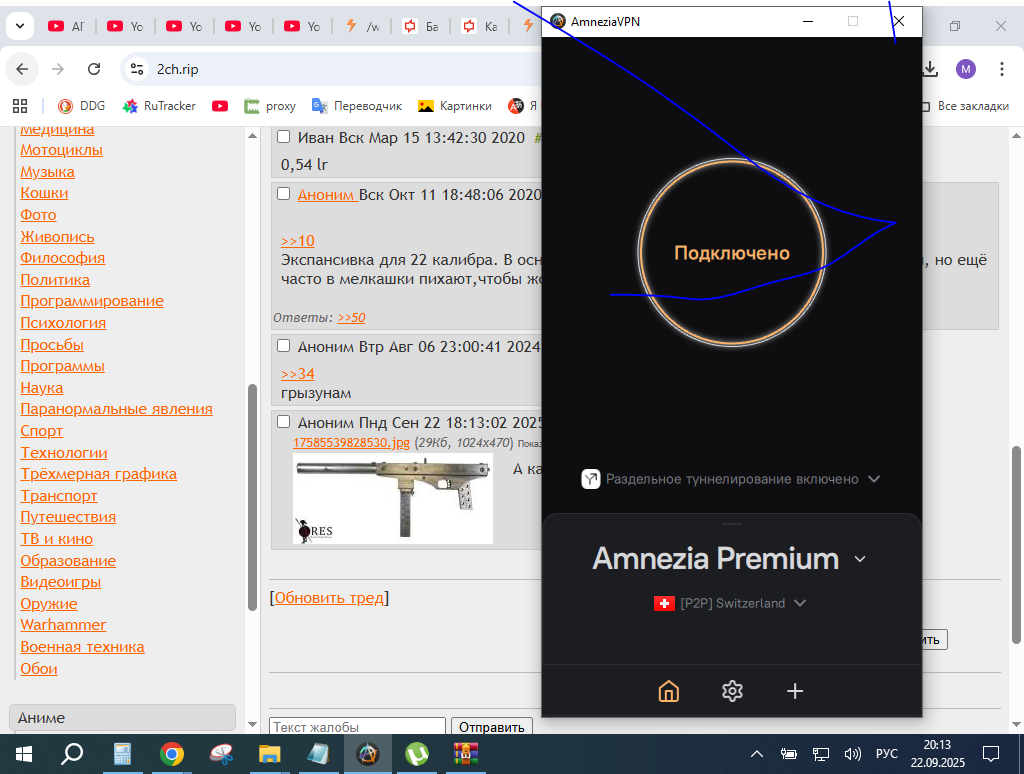Open Chrome apps grid bookmark icon
The image size is (1024, 774).
20,106
